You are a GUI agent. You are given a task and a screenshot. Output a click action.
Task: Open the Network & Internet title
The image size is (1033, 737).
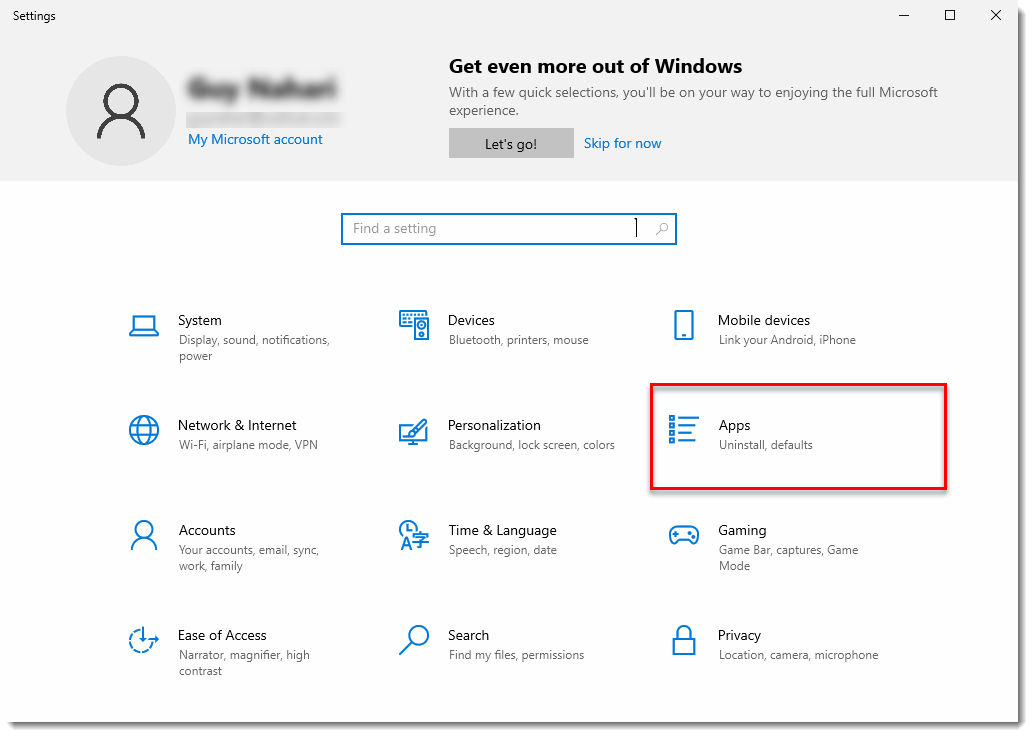[x=237, y=425]
